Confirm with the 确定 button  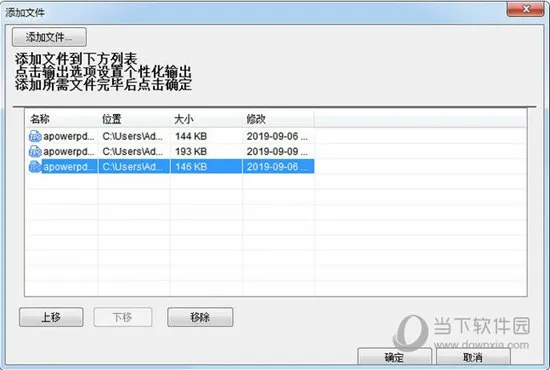[394, 357]
